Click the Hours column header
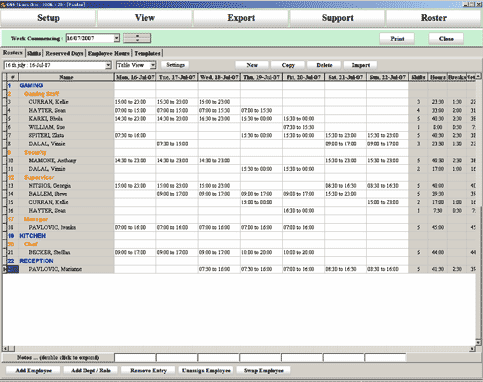 click(x=438, y=77)
